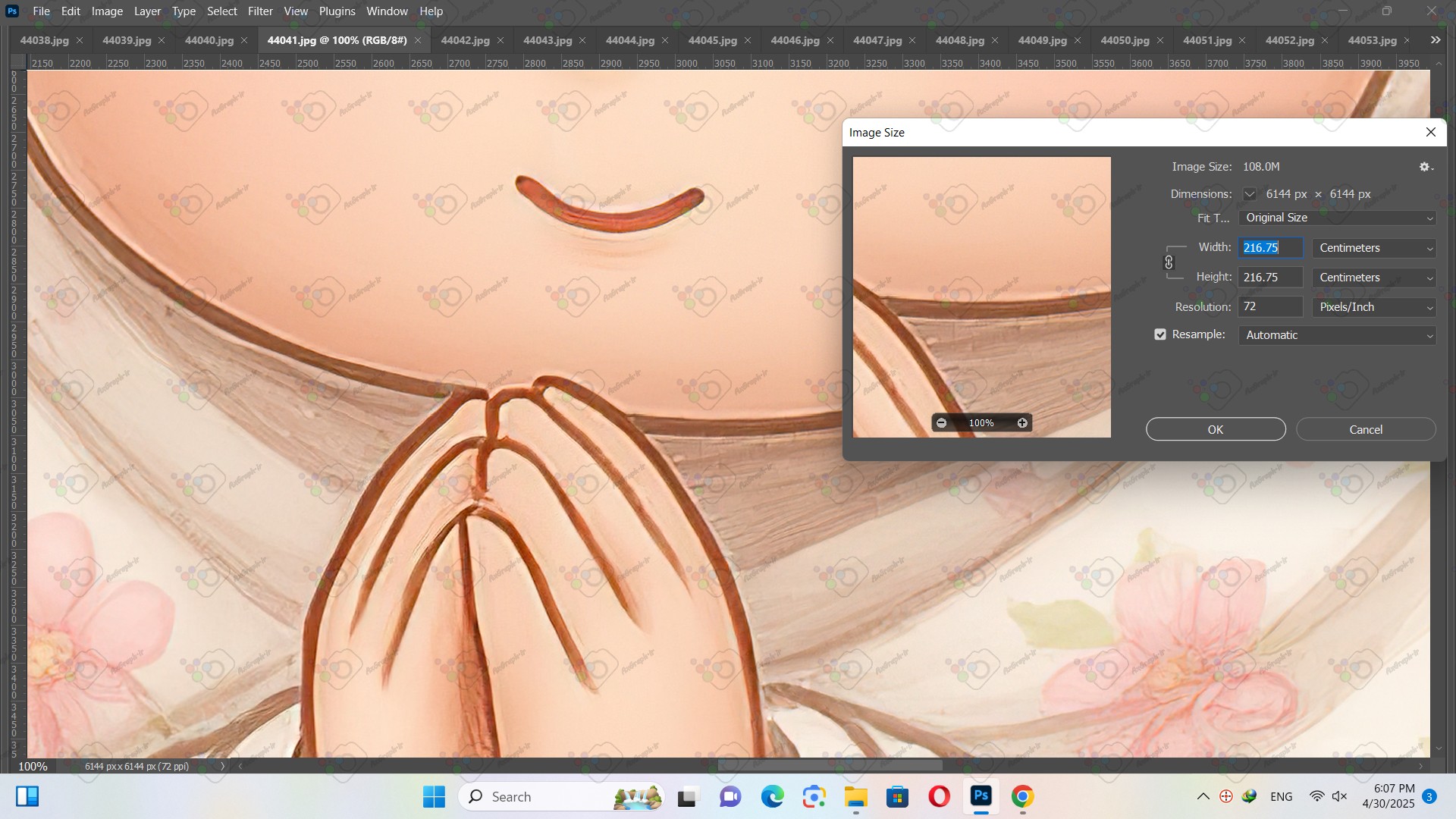Click the horizontal scrollbar thumb
This screenshot has height=819, width=1456.
(830, 766)
